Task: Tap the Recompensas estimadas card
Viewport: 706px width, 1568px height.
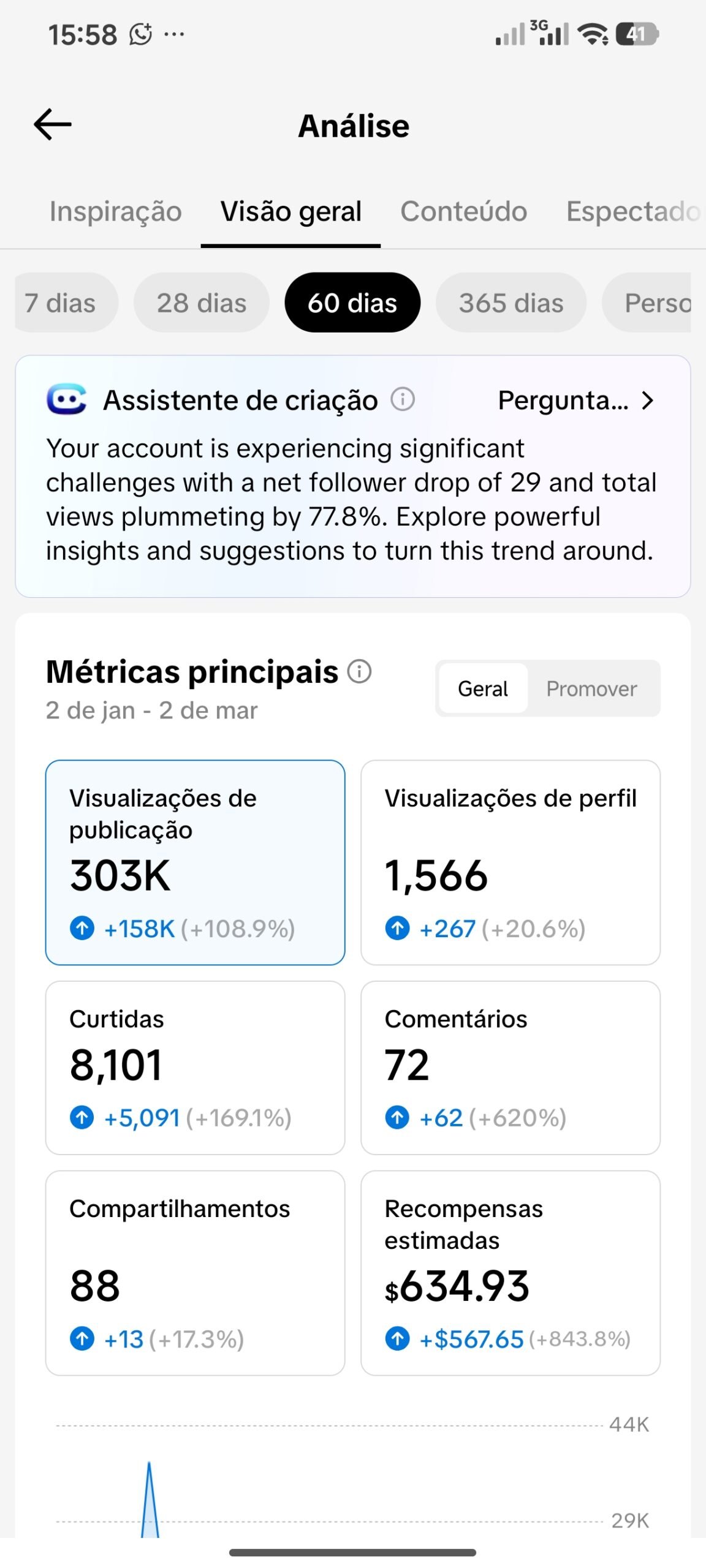Action: 511,1272
